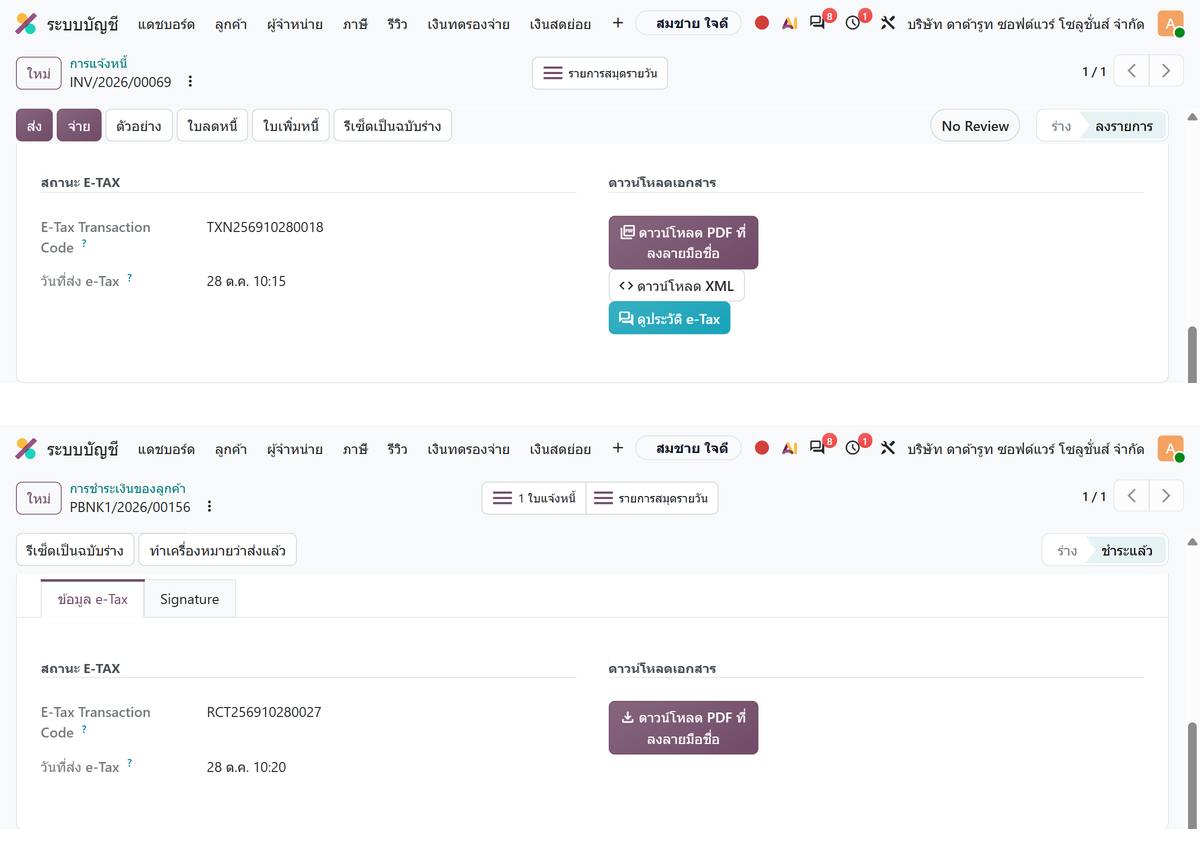Show help tooltip for E-Tax Transaction Code TXN256910280018
This screenshot has width=1200, height=844.
point(84,242)
